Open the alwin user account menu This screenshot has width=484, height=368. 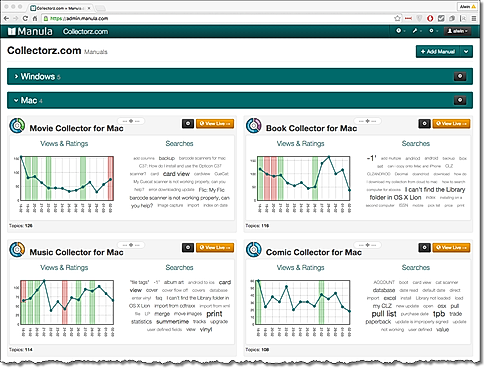click(458, 31)
